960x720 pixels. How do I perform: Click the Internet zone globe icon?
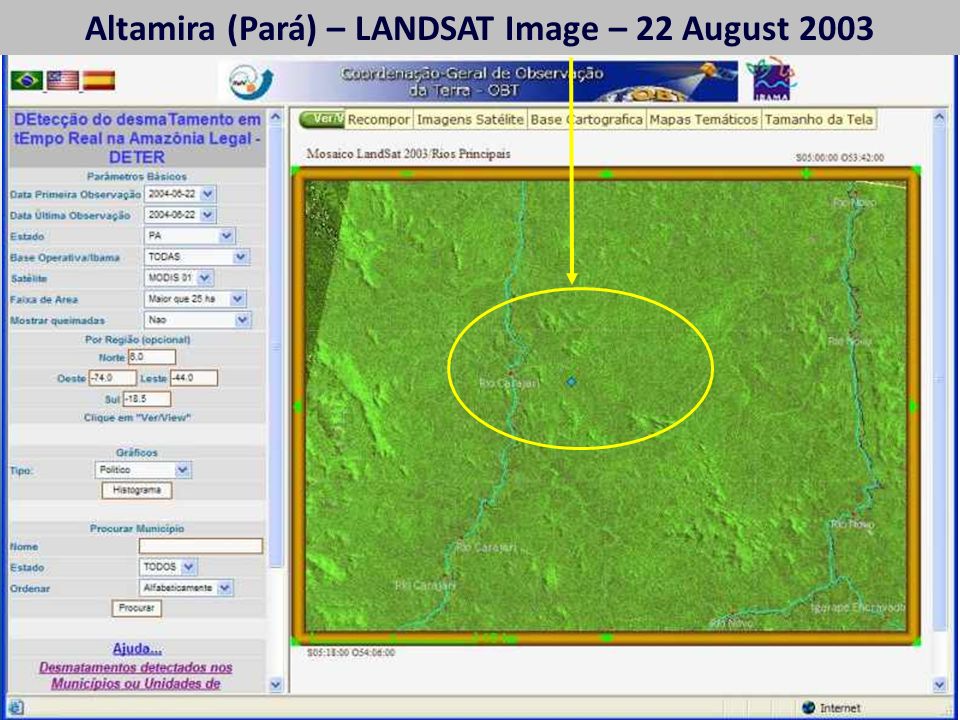point(809,707)
